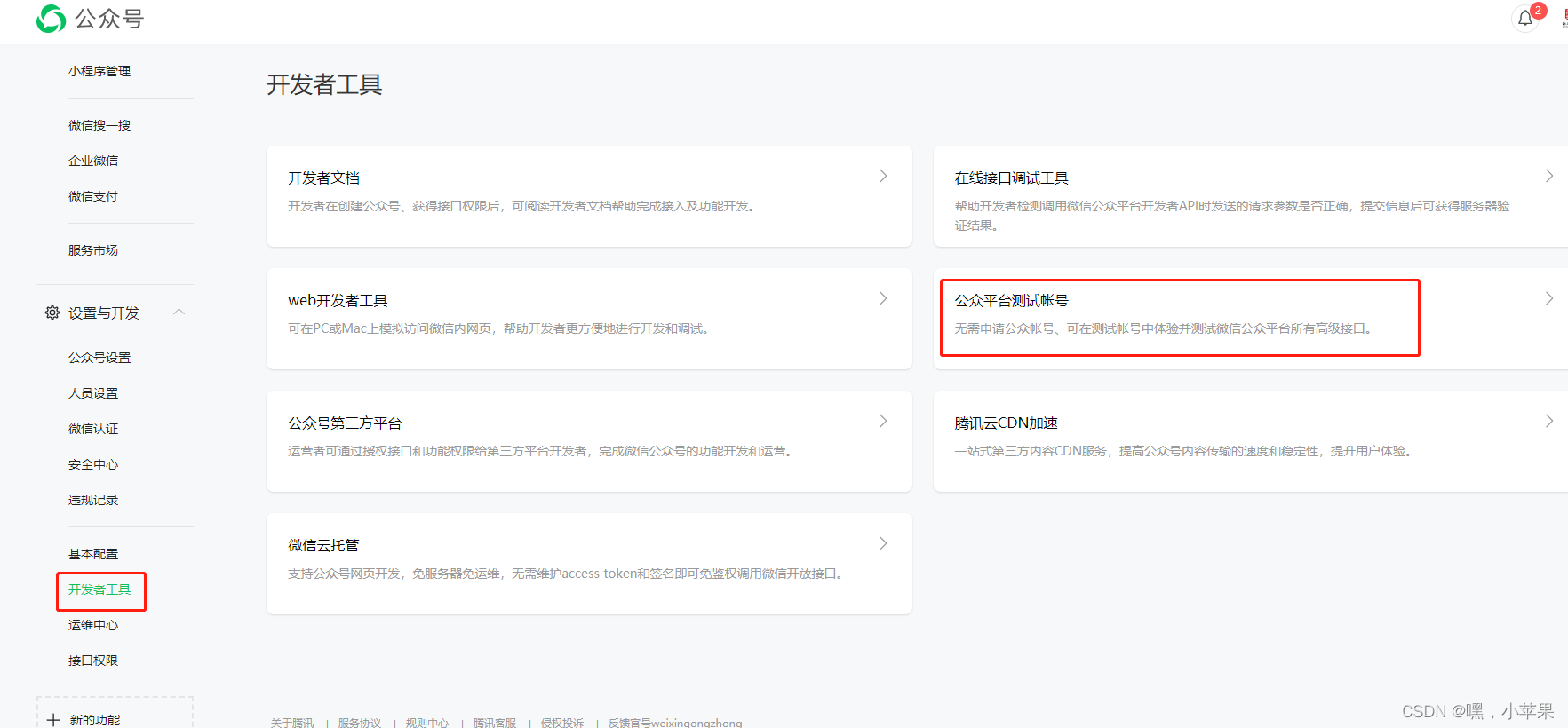Open 公众平台测试帐号 card title

tap(1012, 301)
